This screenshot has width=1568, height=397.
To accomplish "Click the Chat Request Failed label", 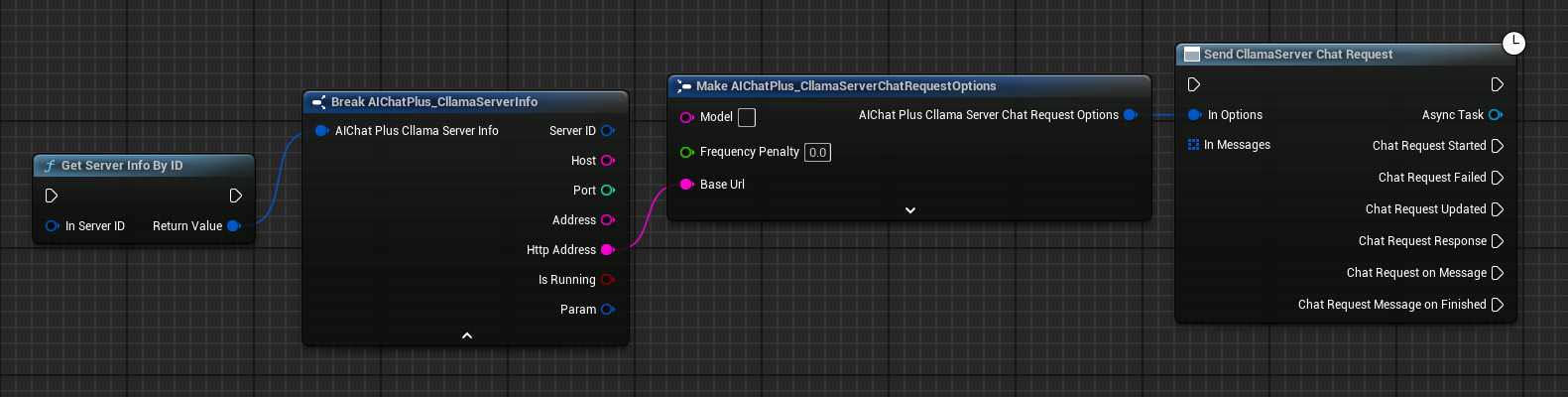I will coord(1432,178).
